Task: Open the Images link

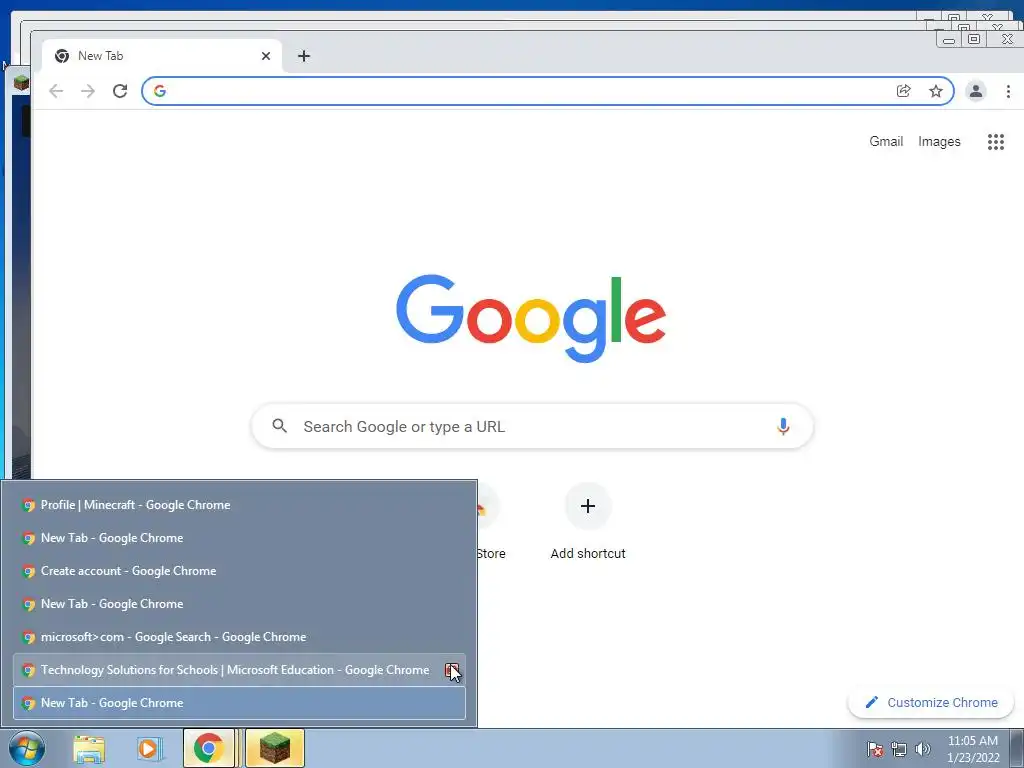Action: (x=939, y=141)
